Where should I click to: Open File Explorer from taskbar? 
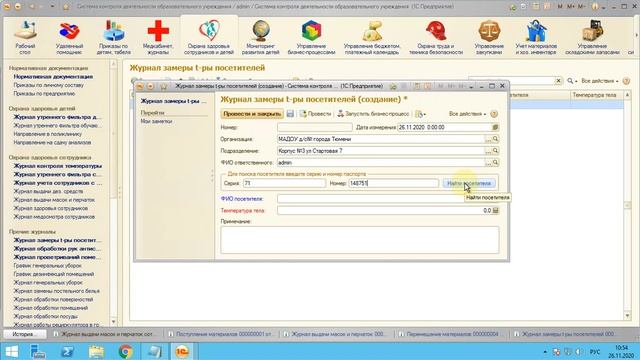[97, 351]
